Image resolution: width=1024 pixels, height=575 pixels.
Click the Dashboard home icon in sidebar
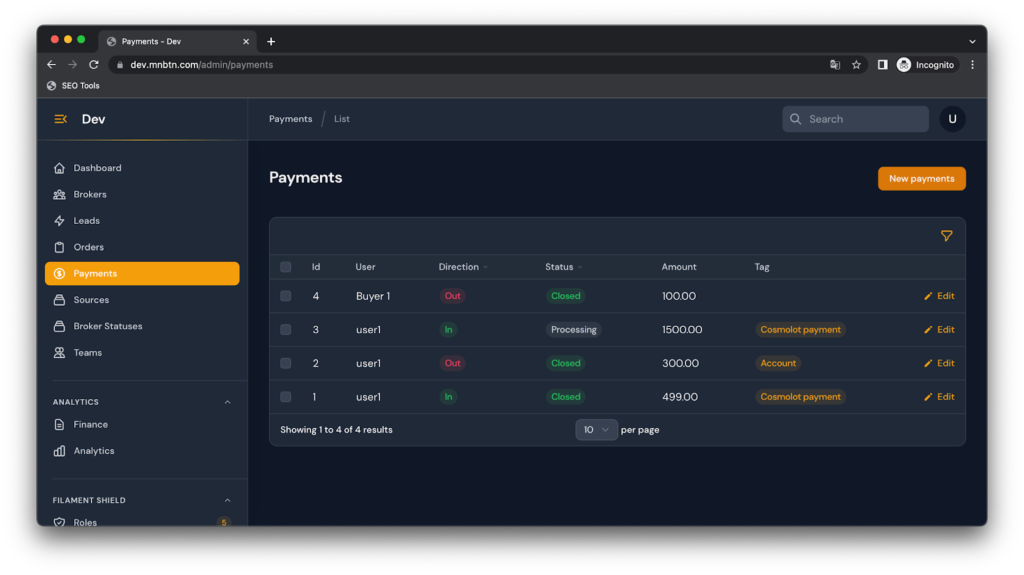pos(60,168)
